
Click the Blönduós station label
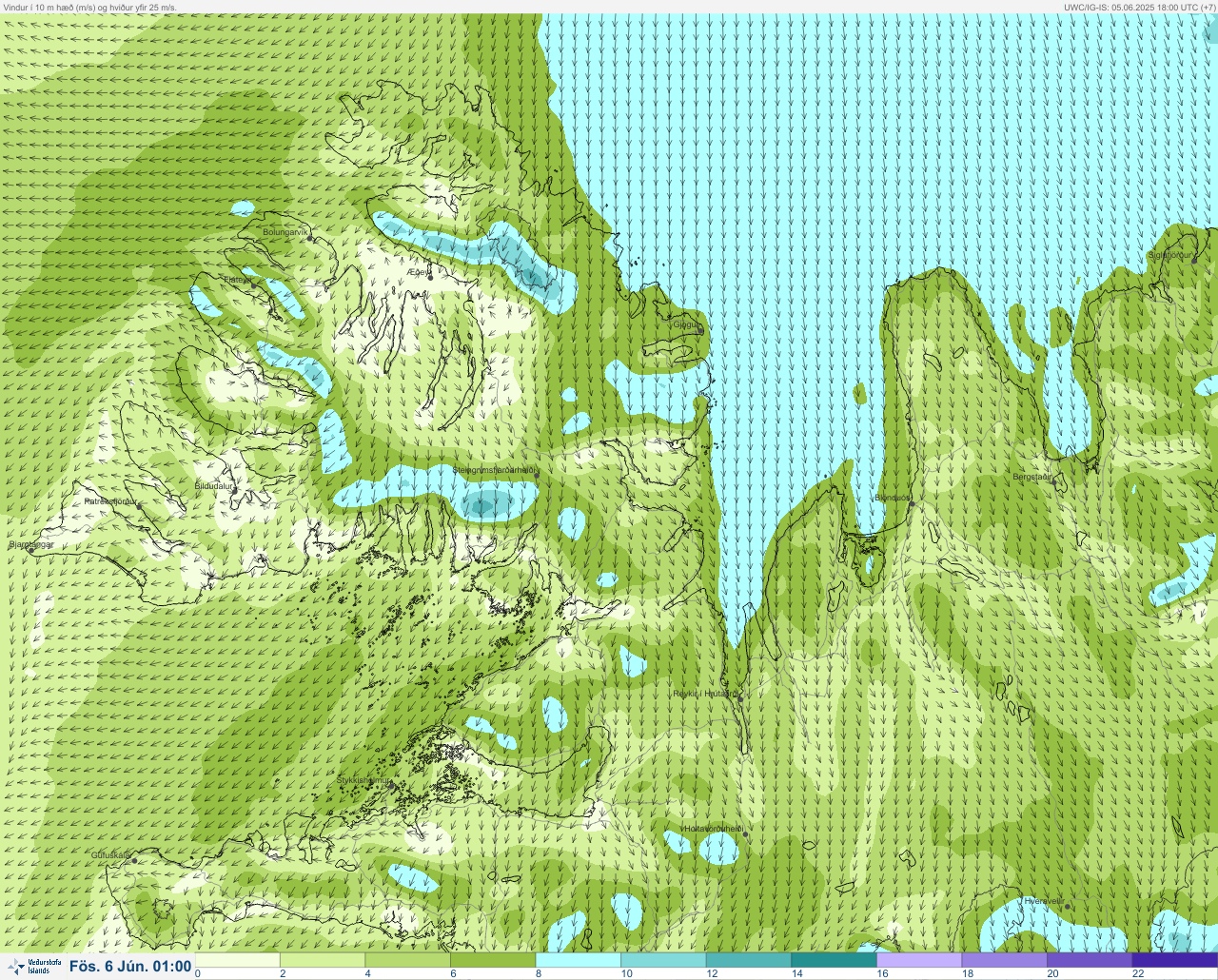pyautogui.click(x=891, y=498)
